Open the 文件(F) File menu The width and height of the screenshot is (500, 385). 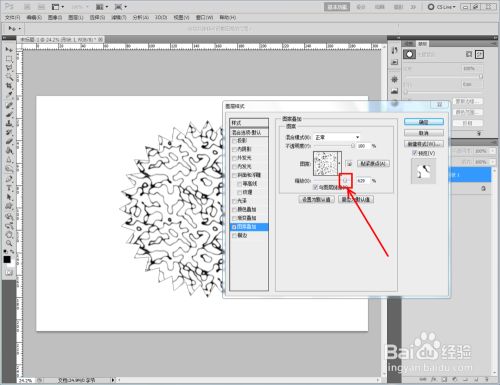click(x=13, y=17)
